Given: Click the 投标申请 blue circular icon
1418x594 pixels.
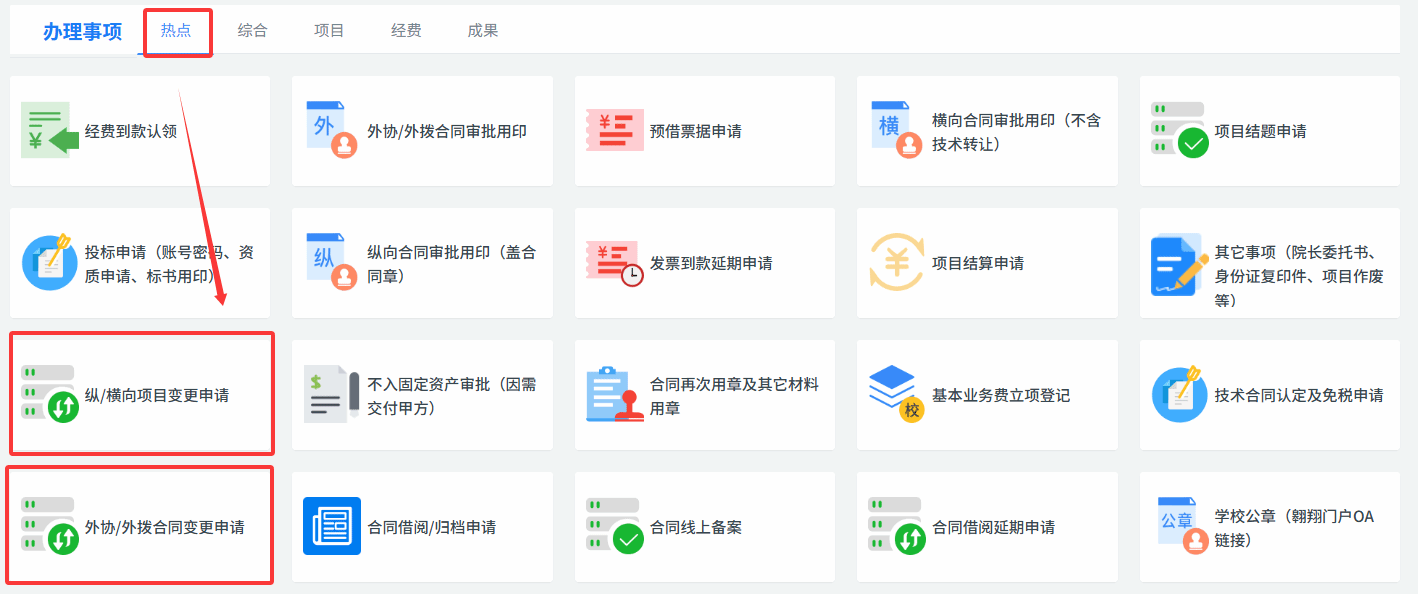Looking at the screenshot, I should tap(50, 263).
